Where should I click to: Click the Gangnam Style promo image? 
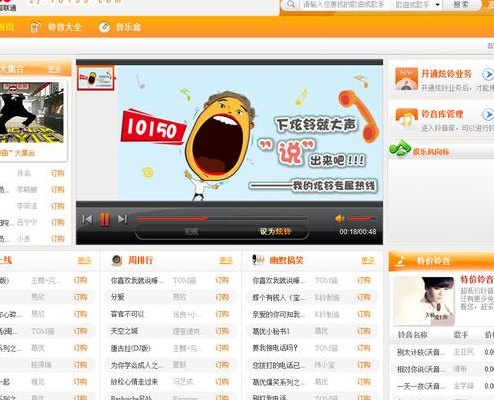[32, 113]
